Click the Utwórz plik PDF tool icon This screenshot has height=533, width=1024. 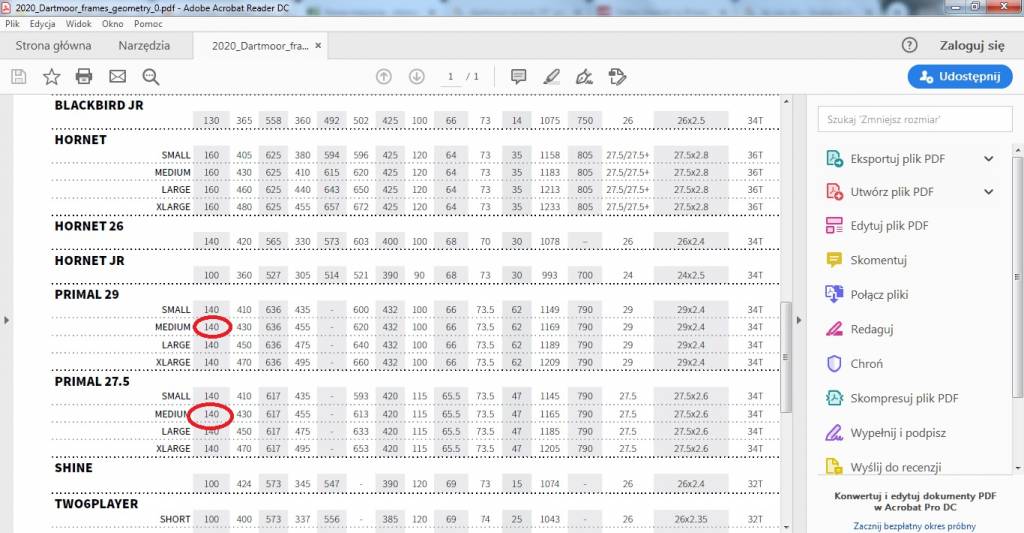(835, 191)
